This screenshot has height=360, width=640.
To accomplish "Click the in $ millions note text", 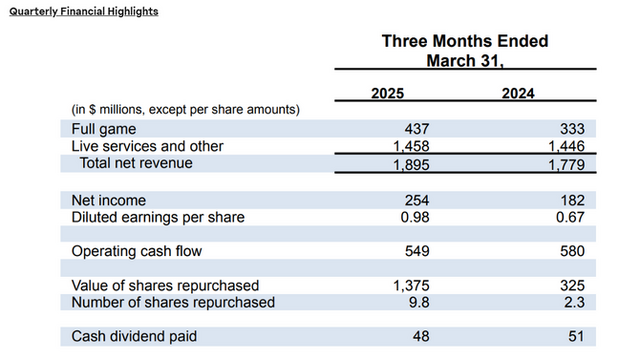I will [x=186, y=110].
